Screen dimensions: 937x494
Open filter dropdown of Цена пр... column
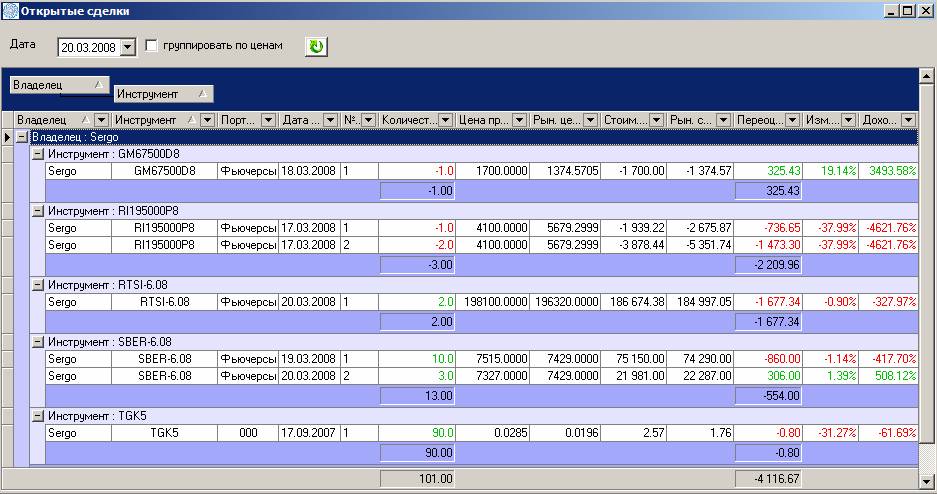pyautogui.click(x=520, y=120)
